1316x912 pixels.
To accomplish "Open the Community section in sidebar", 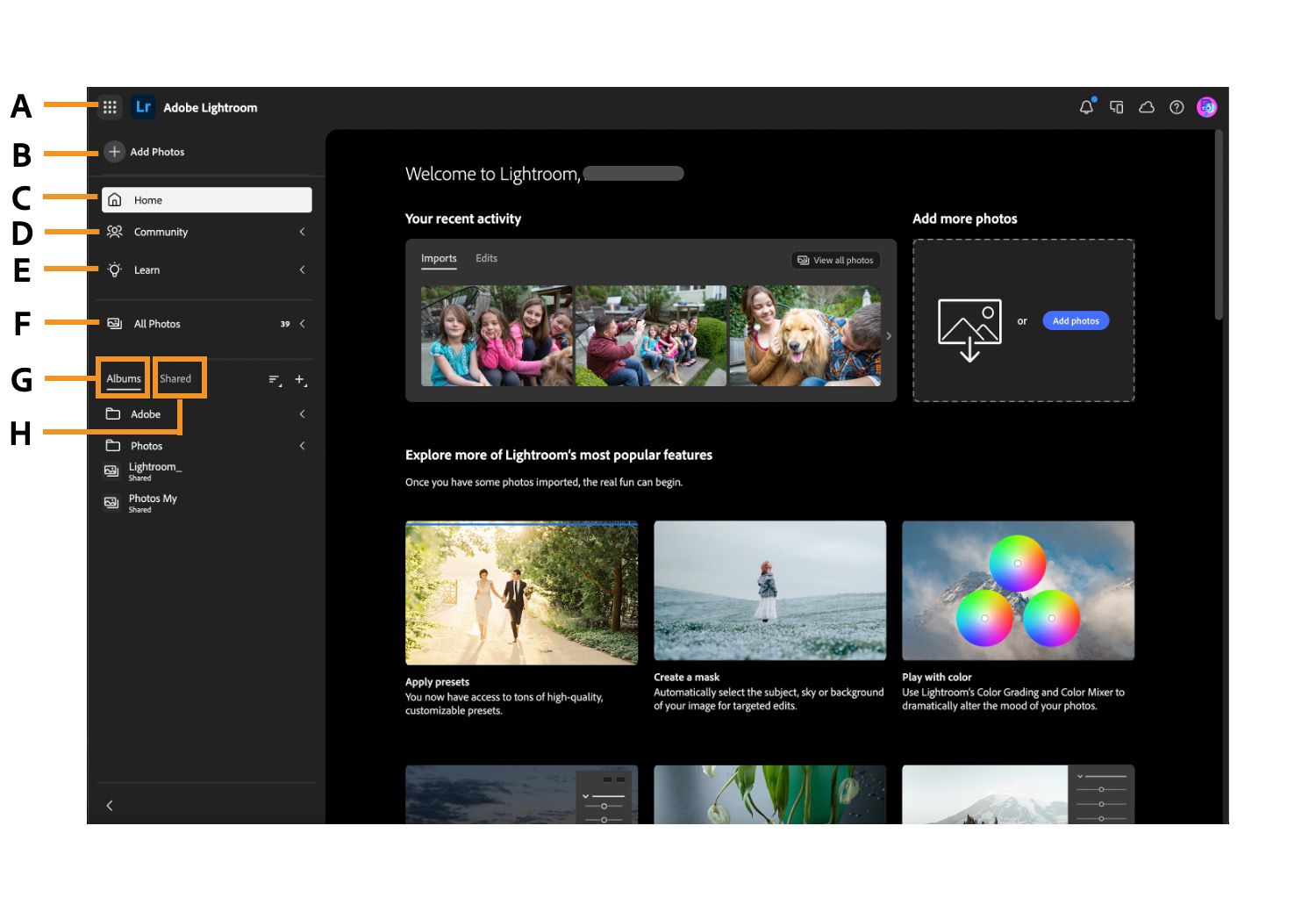I will click(161, 232).
